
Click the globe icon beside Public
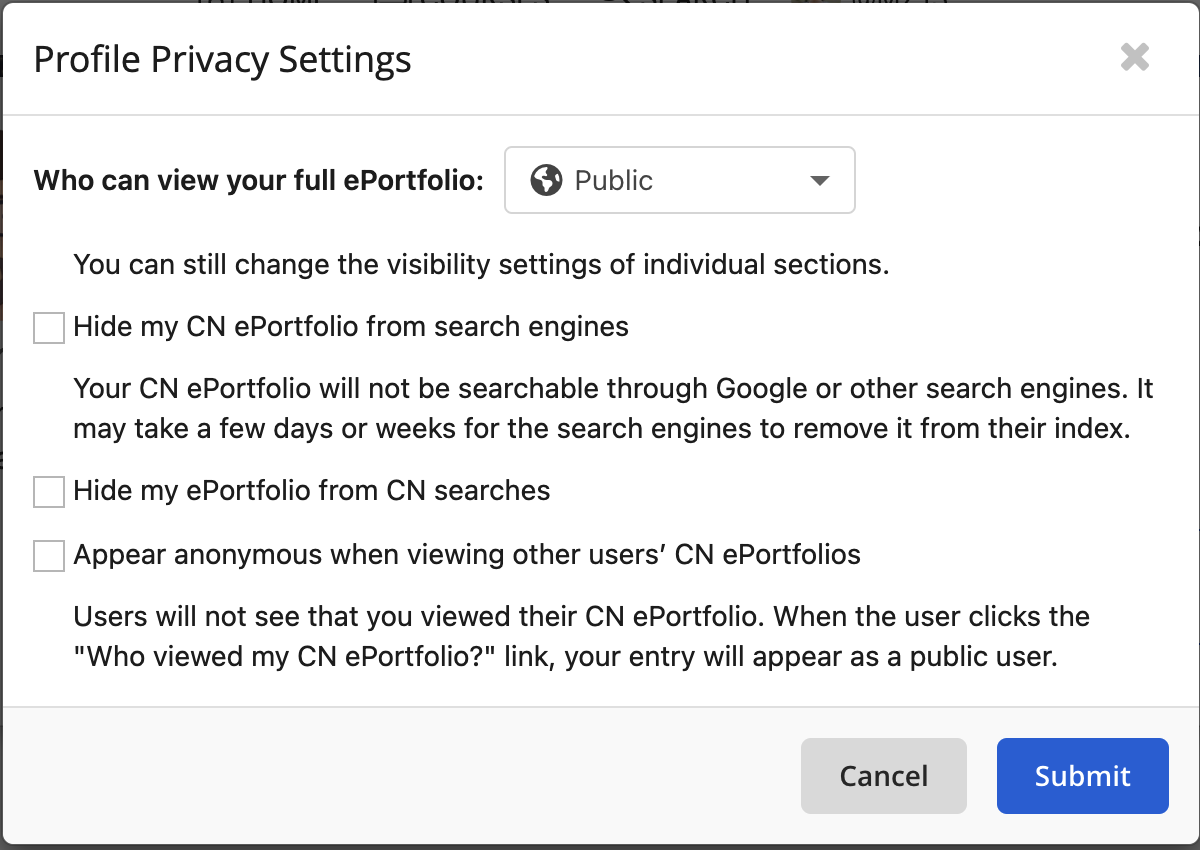[x=546, y=181]
